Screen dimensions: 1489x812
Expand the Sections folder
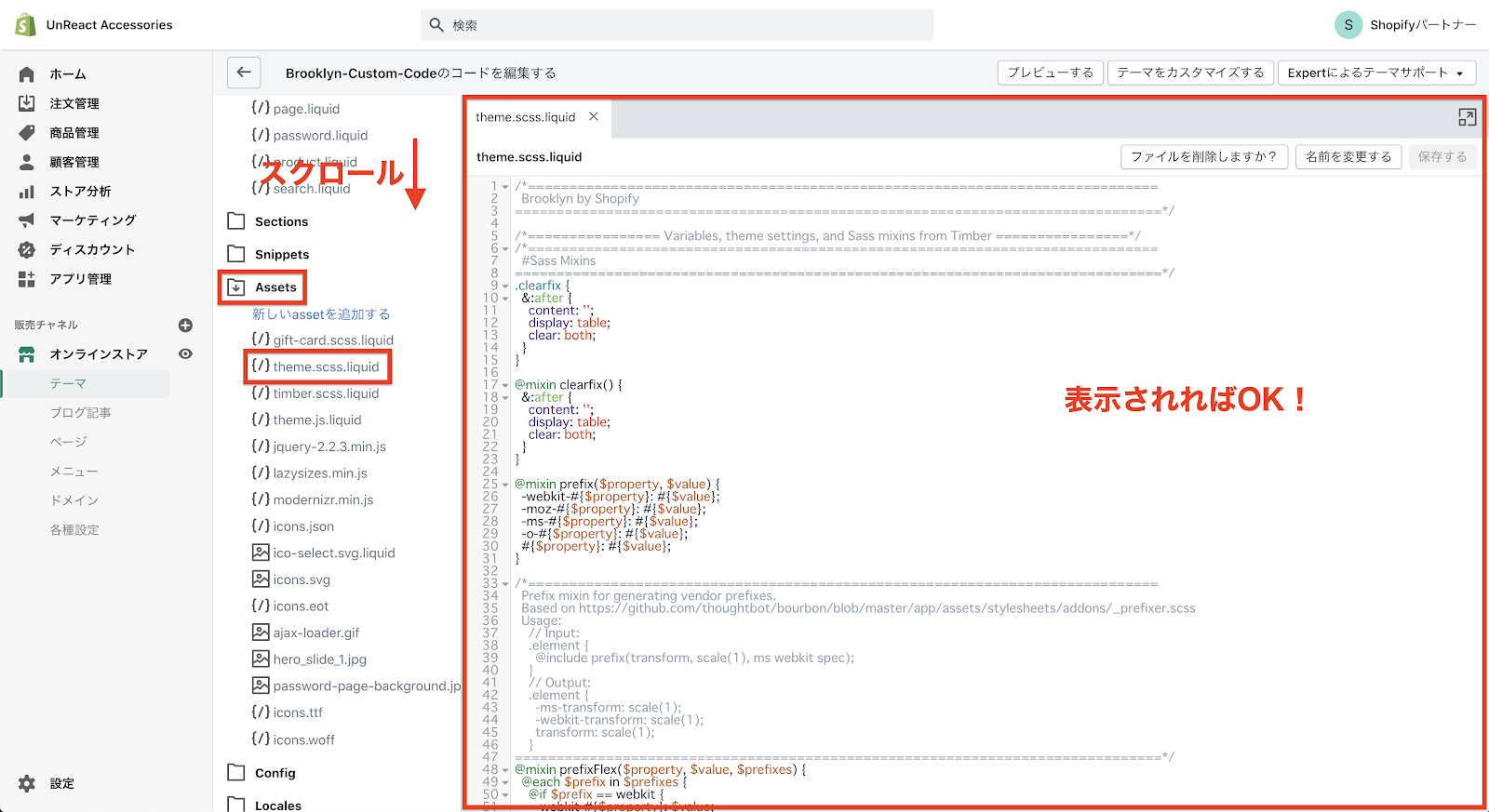coord(268,221)
